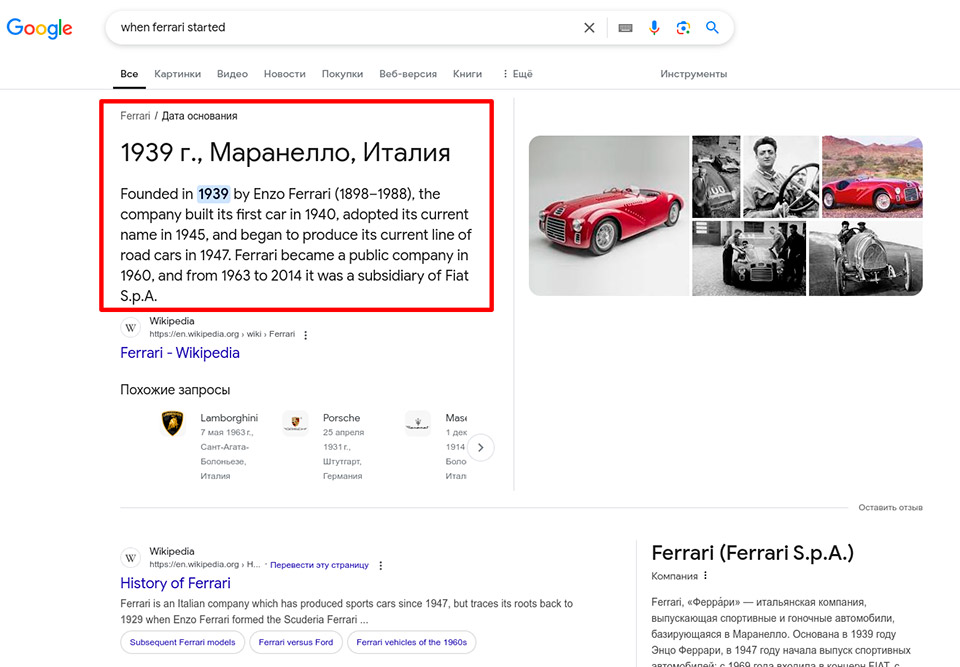Click Оставить отзыв feedback link
This screenshot has height=667, width=960.
coord(890,507)
